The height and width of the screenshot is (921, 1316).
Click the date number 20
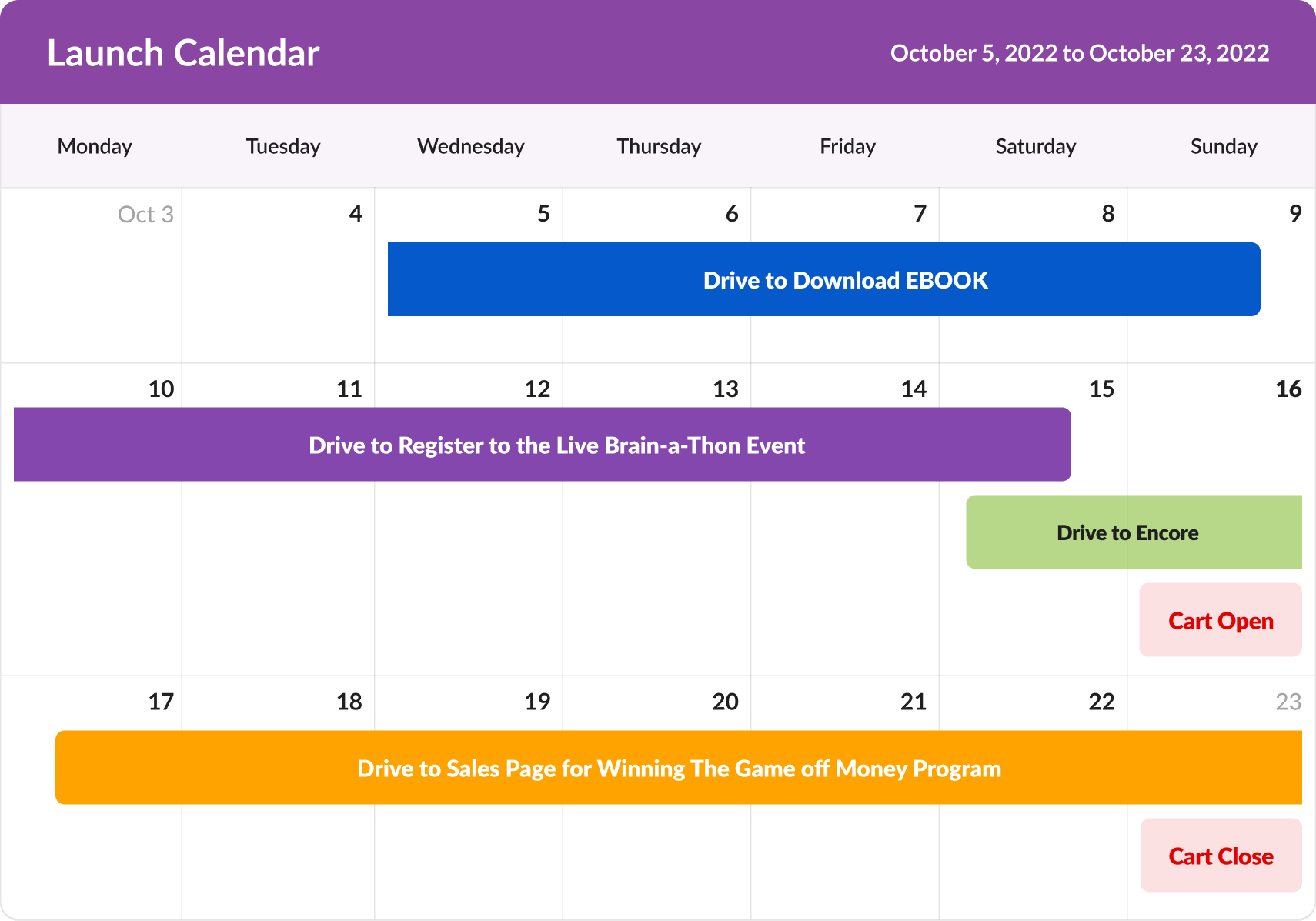[x=725, y=701]
